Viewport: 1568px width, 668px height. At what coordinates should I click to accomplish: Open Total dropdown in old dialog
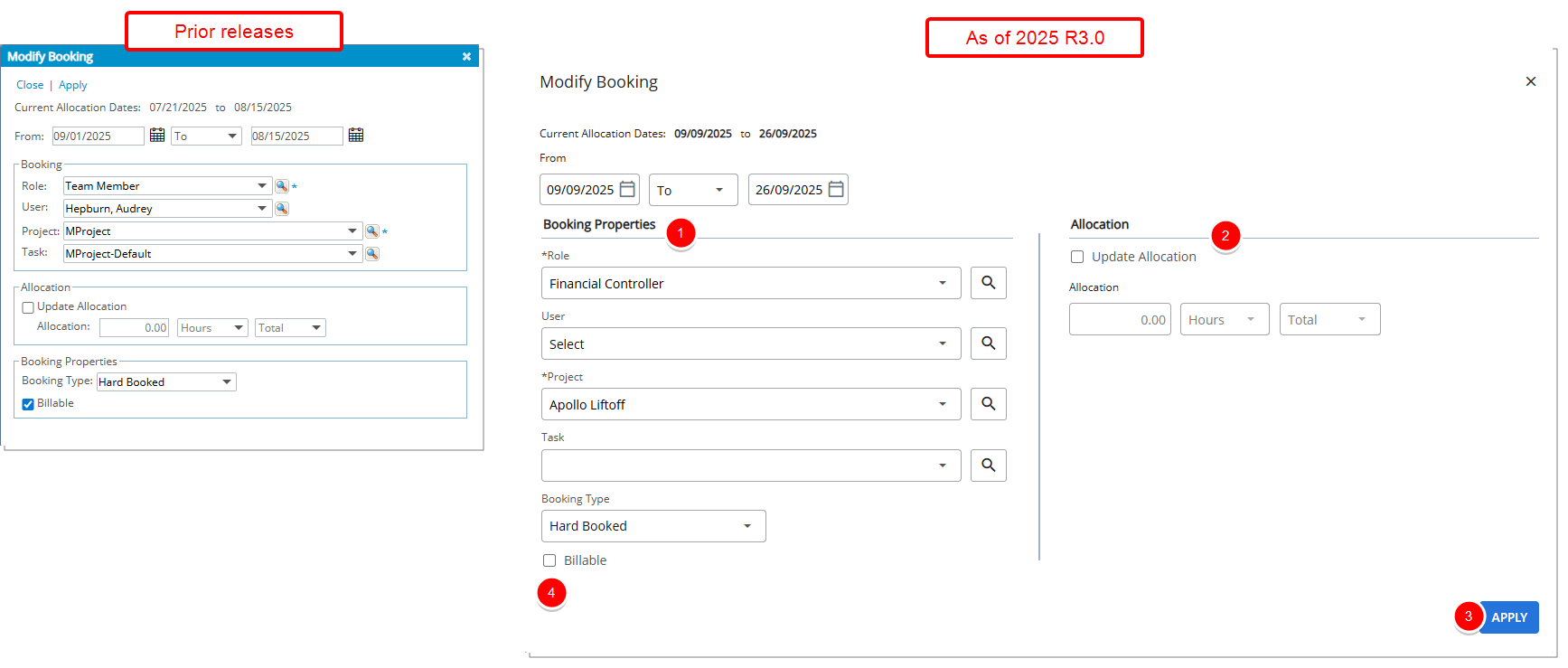(290, 328)
